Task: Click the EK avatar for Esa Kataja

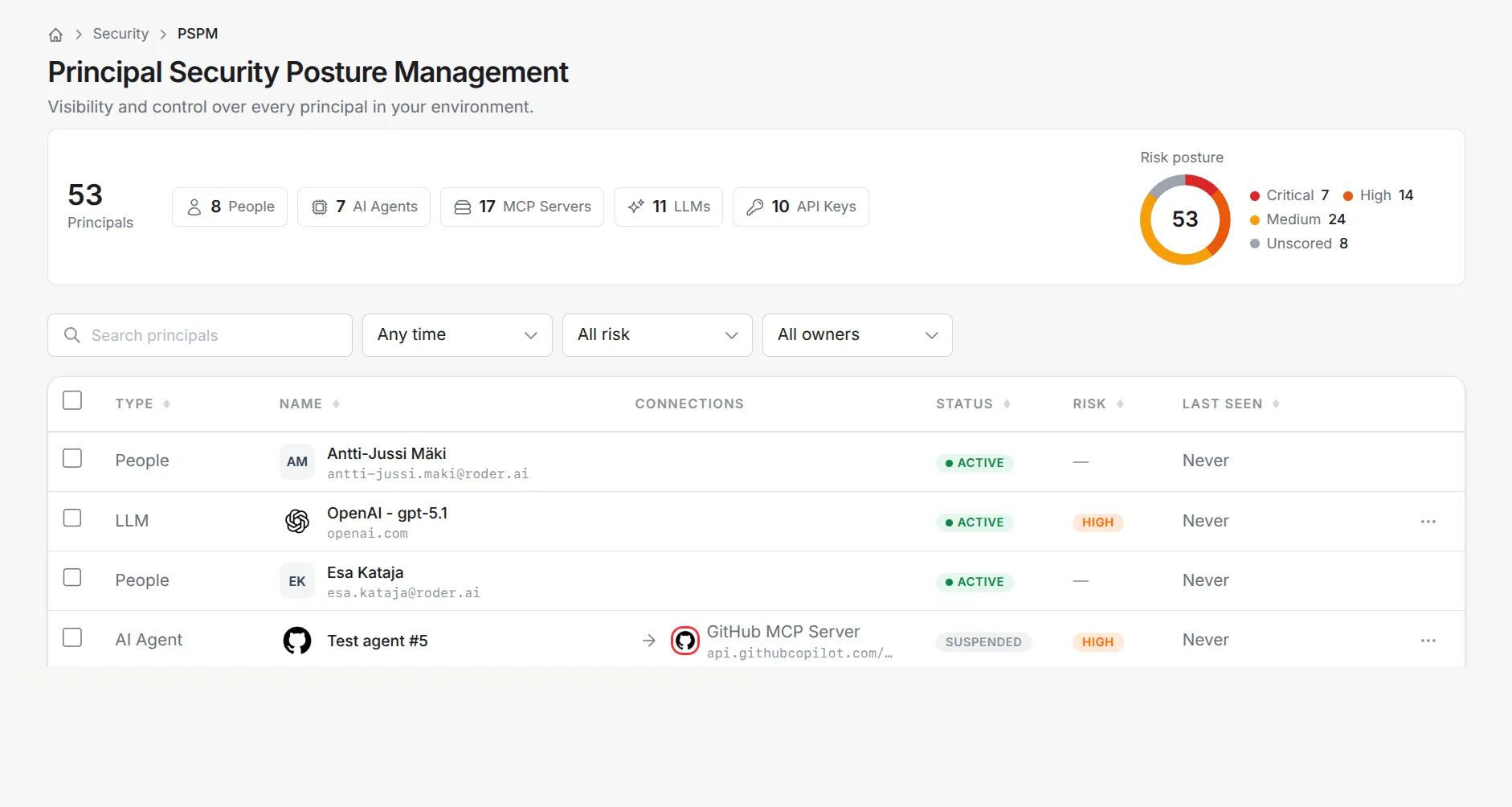Action: click(297, 581)
